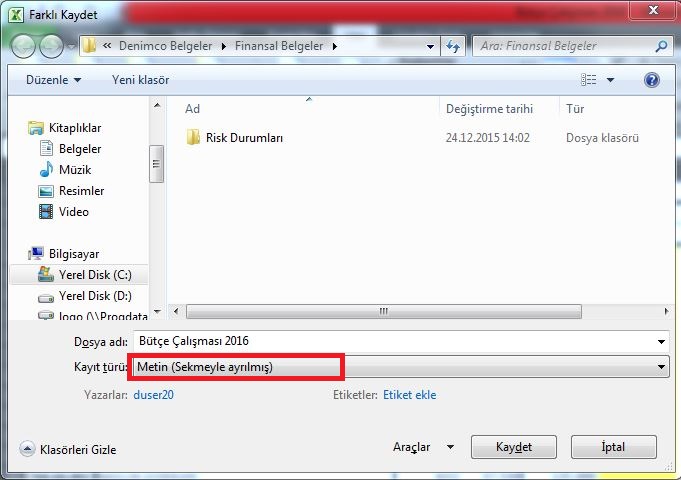The height and width of the screenshot is (480, 681).
Task: Click the Video film icon
Action: [46, 212]
